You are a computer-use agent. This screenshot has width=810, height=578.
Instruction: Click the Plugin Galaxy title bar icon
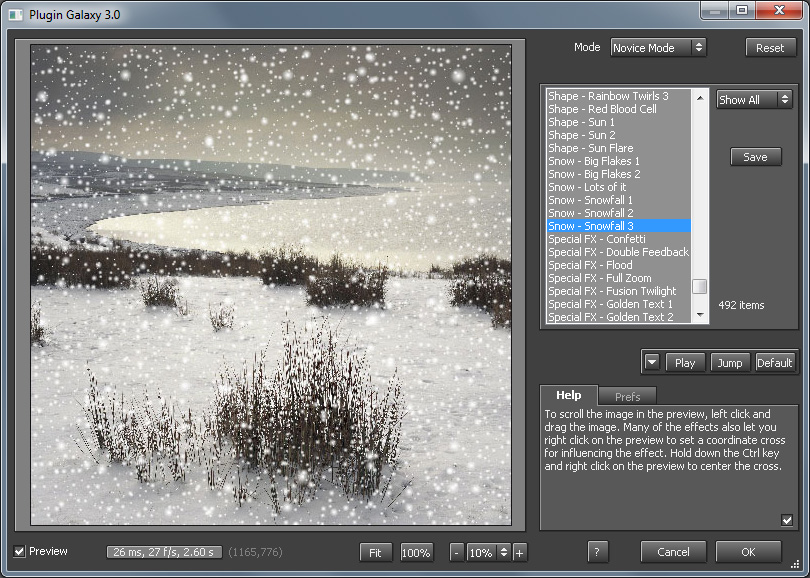[x=15, y=12]
